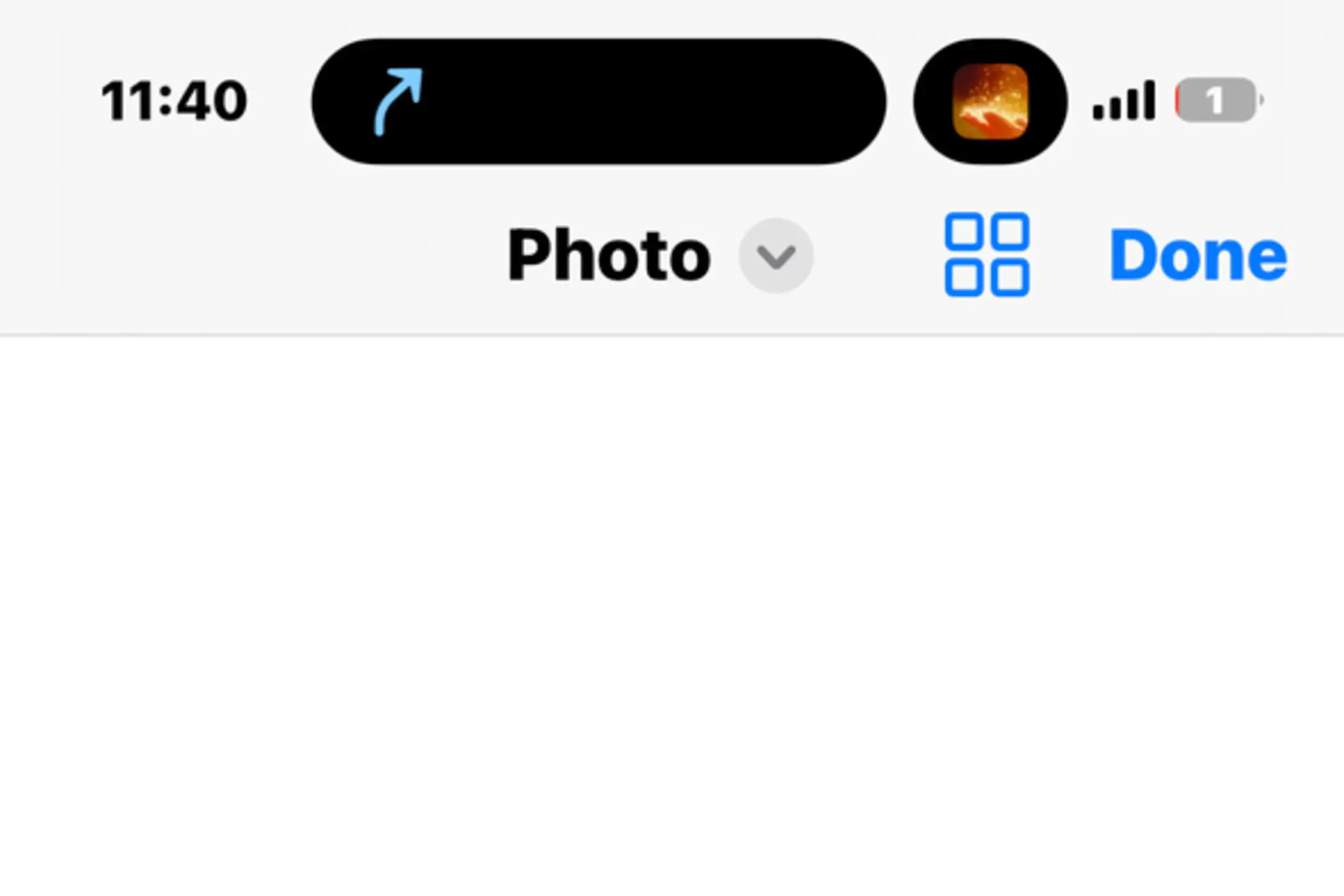Tap the low battery indicator showing 1
1344x896 pixels.
click(1218, 100)
